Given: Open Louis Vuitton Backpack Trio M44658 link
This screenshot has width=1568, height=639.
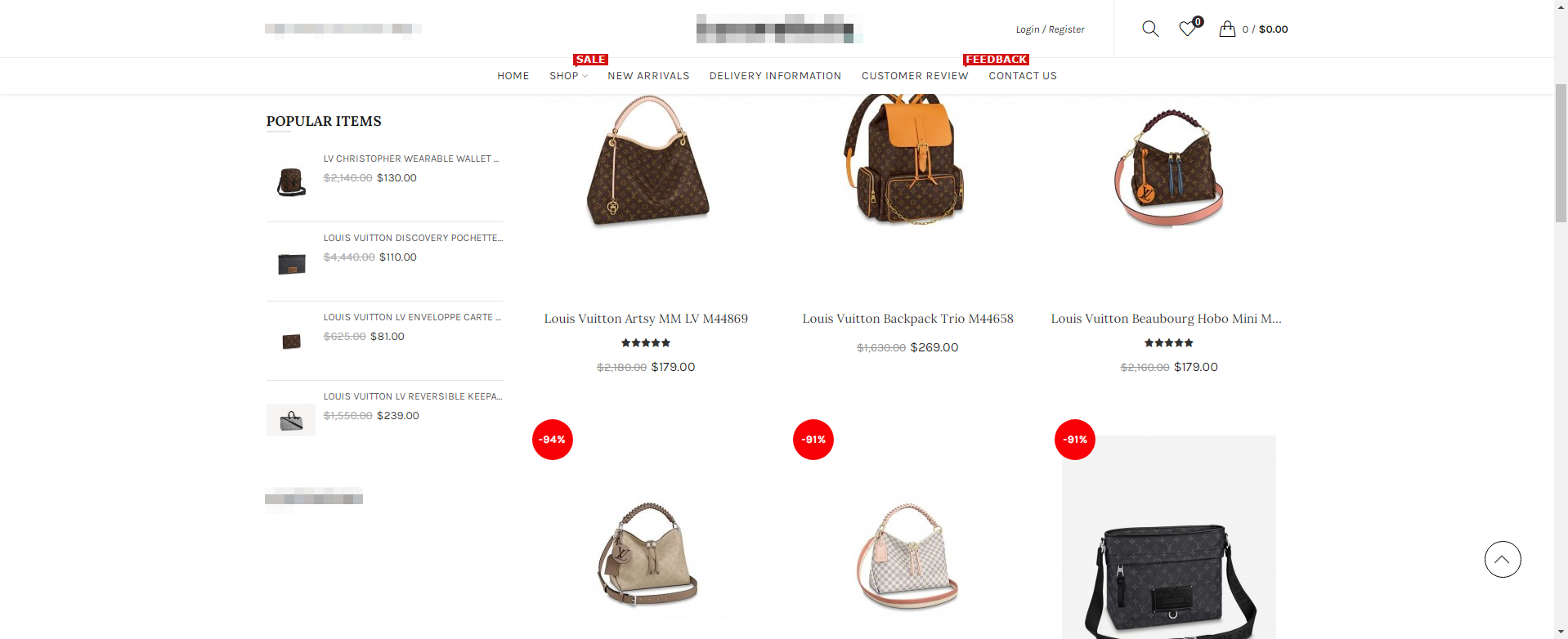Looking at the screenshot, I should pyautogui.click(x=907, y=319).
